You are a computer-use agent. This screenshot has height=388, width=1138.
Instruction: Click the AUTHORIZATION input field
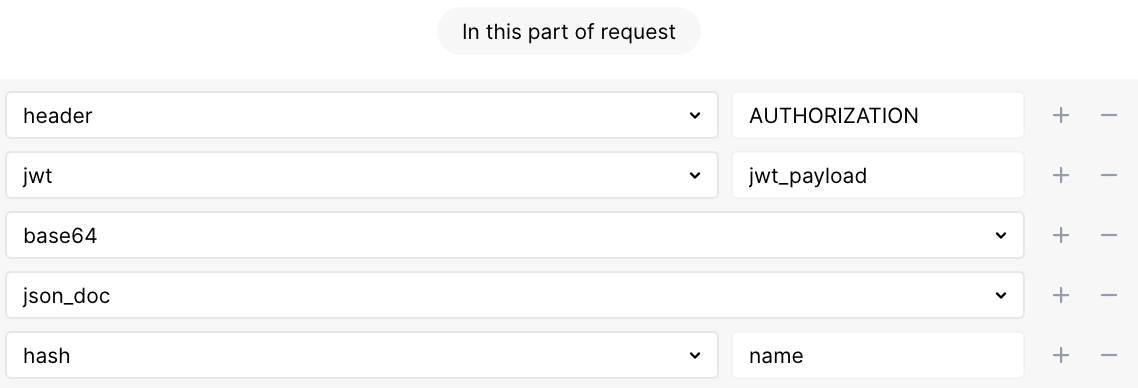877,115
